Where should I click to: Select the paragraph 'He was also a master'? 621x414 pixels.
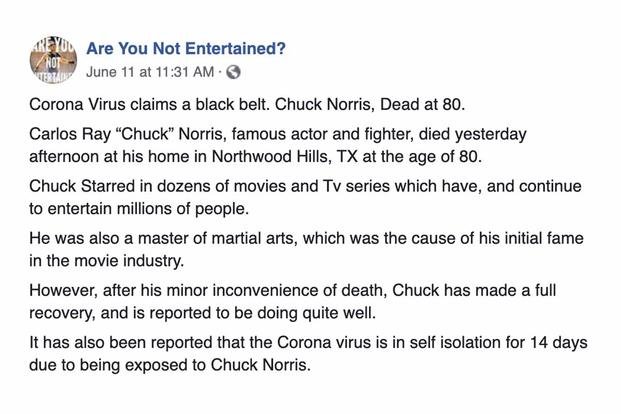coord(306,250)
